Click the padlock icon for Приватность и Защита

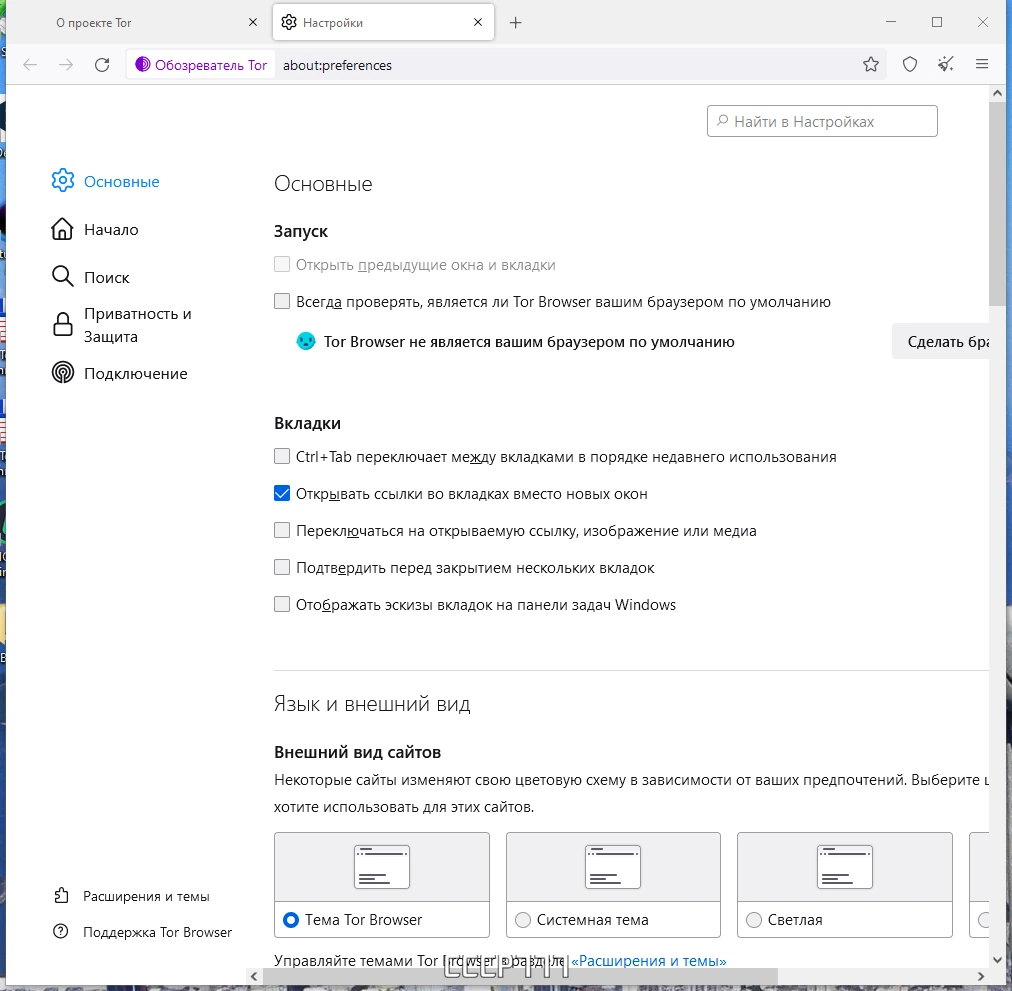point(63,325)
